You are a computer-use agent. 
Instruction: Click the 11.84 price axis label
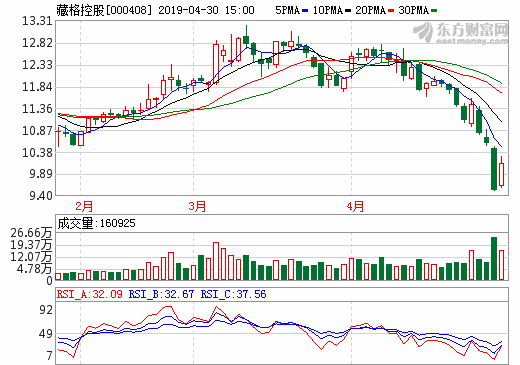(37, 87)
